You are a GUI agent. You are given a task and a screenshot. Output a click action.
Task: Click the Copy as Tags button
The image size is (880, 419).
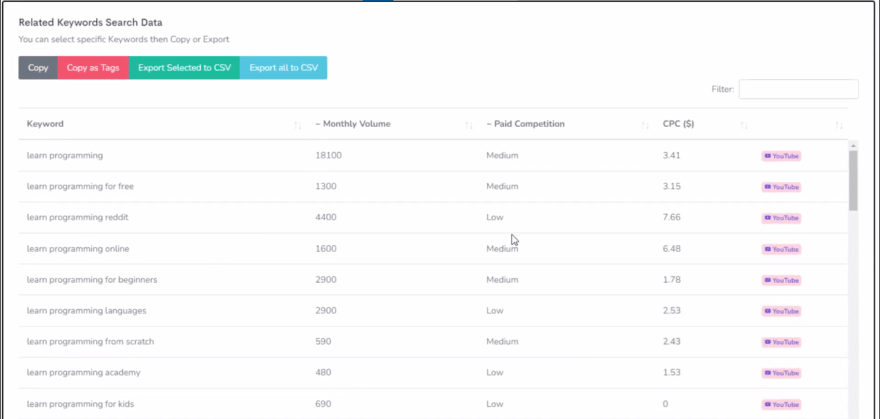(x=93, y=68)
